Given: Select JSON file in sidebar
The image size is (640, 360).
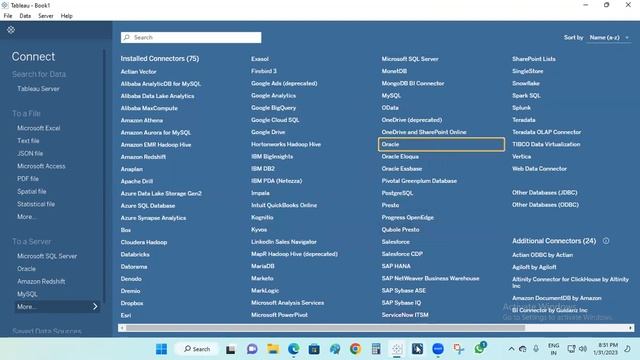Looking at the screenshot, I should (x=30, y=153).
